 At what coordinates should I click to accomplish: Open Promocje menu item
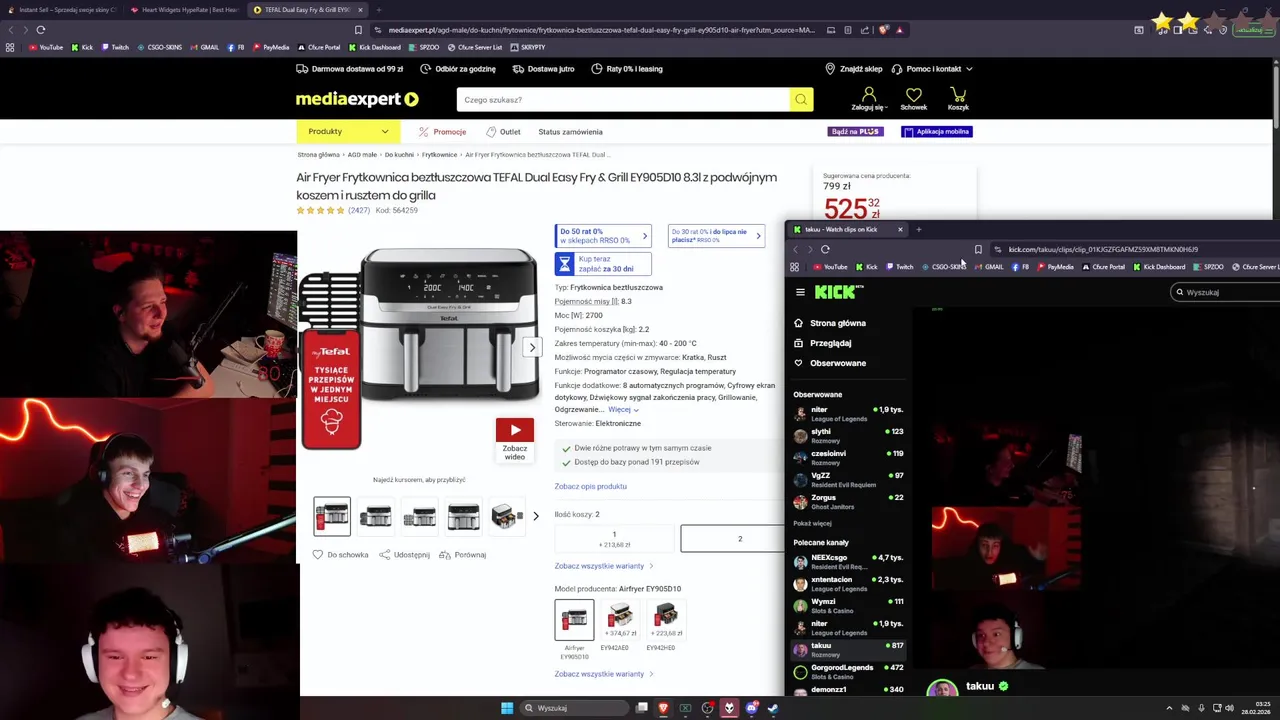443,132
